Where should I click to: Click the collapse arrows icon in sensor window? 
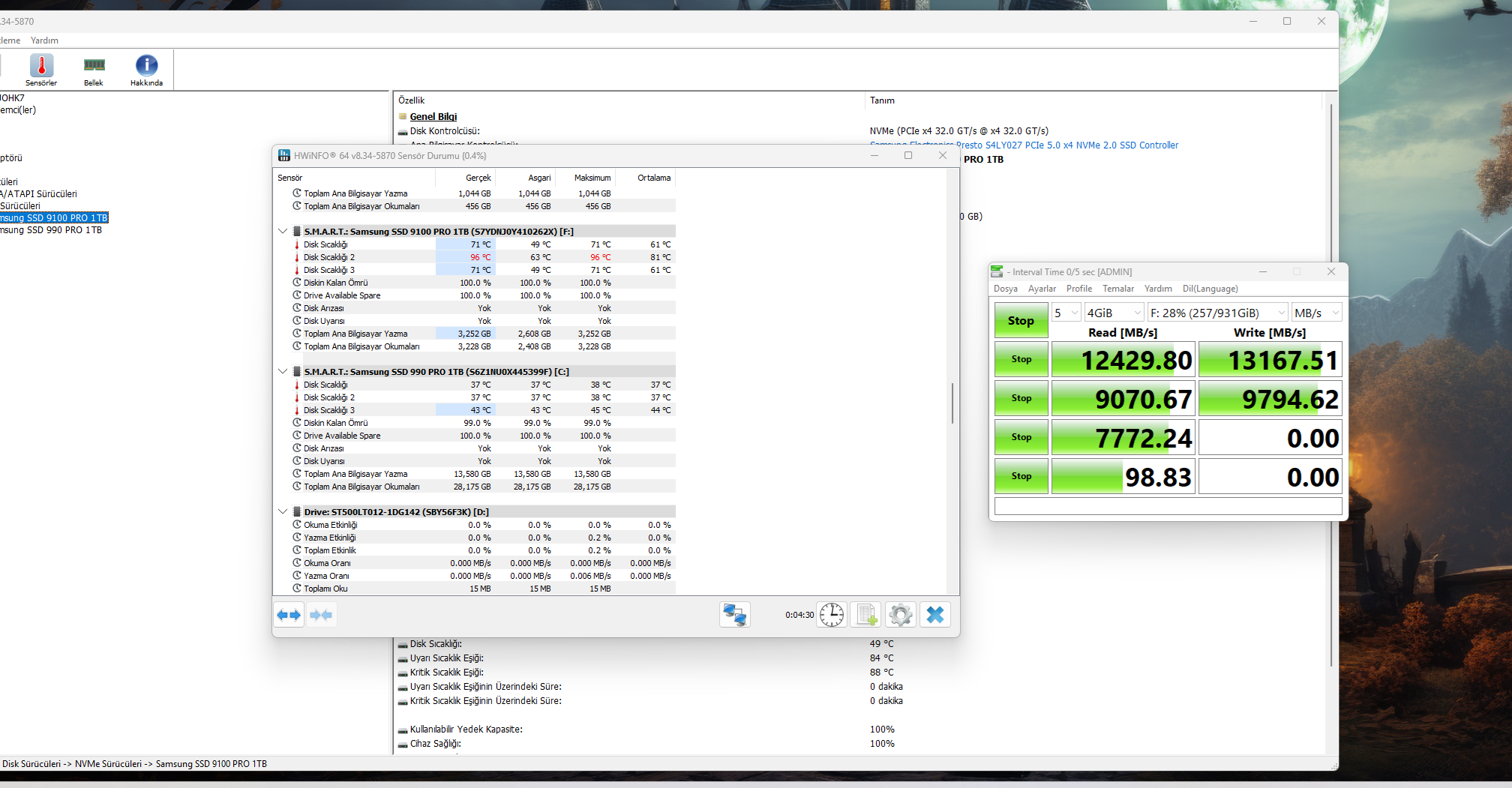click(321, 615)
